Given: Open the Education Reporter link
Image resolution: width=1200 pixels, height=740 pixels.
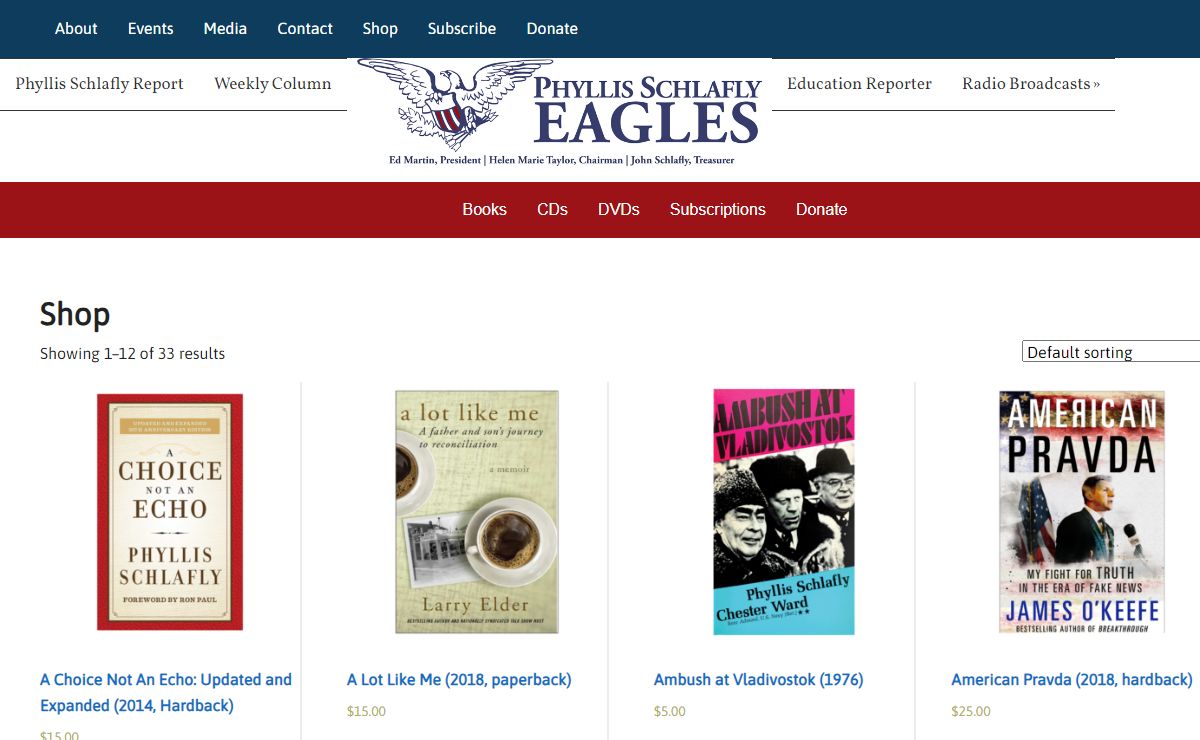Looking at the screenshot, I should pos(859,84).
